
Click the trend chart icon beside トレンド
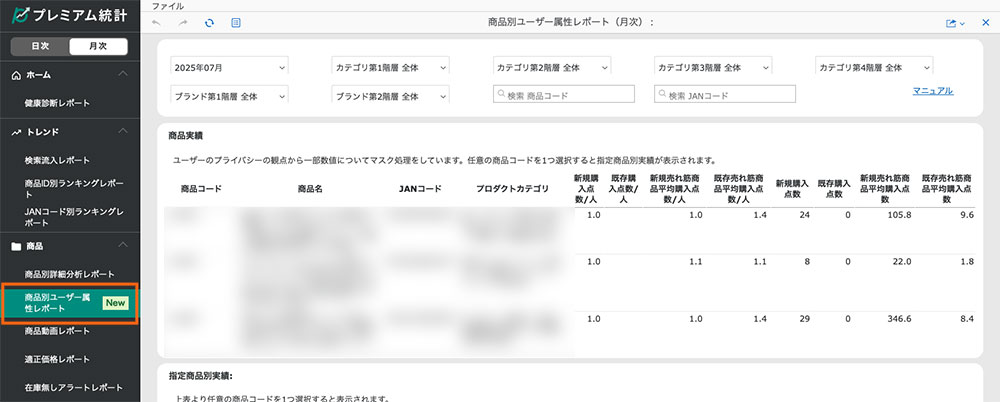pyautogui.click(x=17, y=132)
